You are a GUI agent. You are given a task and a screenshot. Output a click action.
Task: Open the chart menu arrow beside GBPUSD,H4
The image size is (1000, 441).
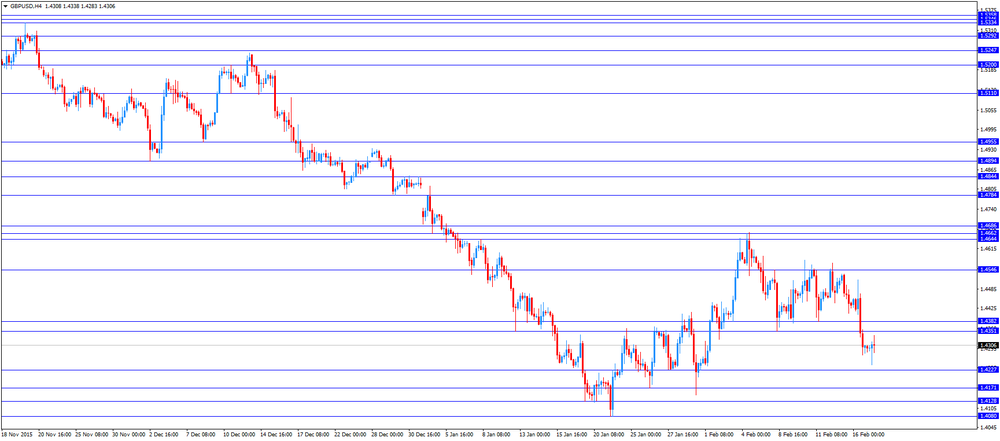click(x=5, y=6)
